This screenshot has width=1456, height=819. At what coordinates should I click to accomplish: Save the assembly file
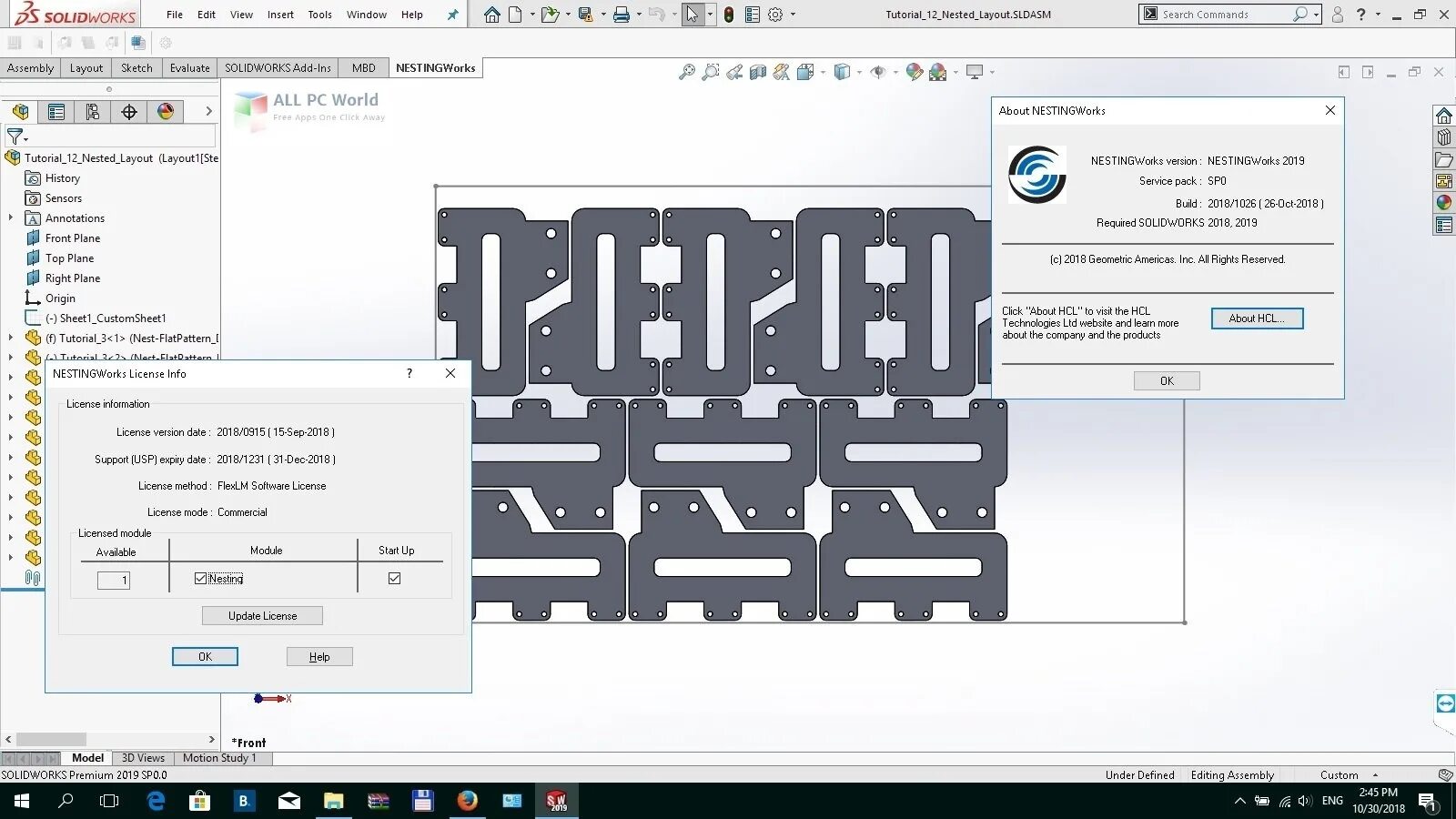click(x=585, y=15)
